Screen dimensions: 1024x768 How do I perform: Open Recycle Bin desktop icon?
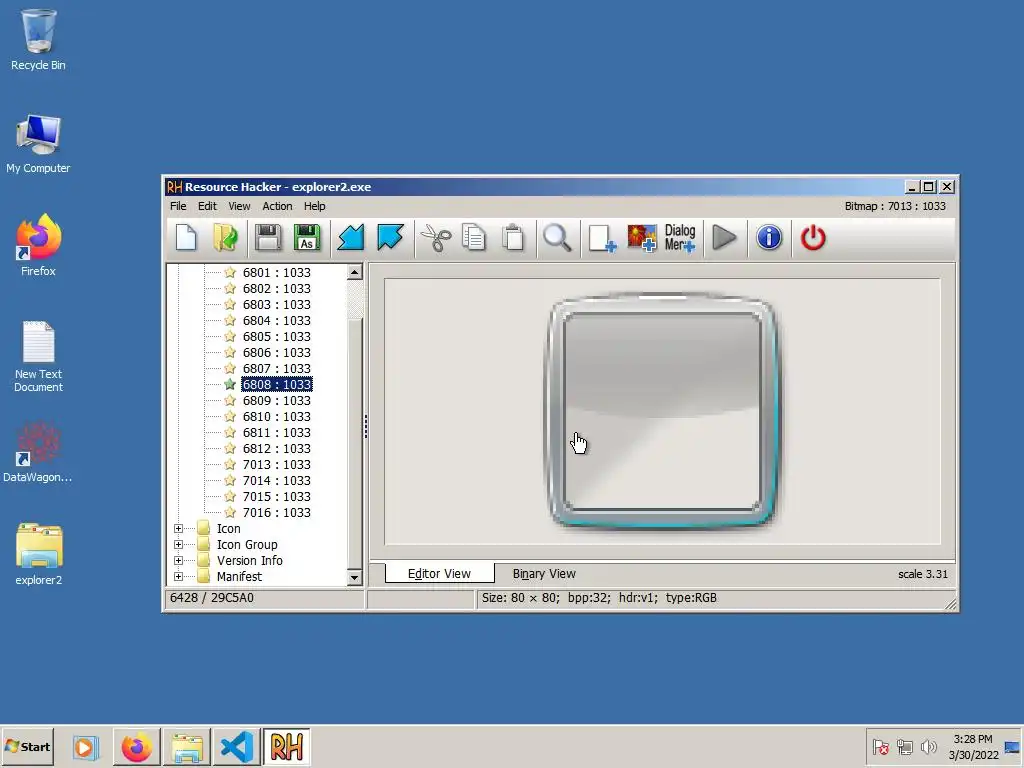pyautogui.click(x=38, y=39)
